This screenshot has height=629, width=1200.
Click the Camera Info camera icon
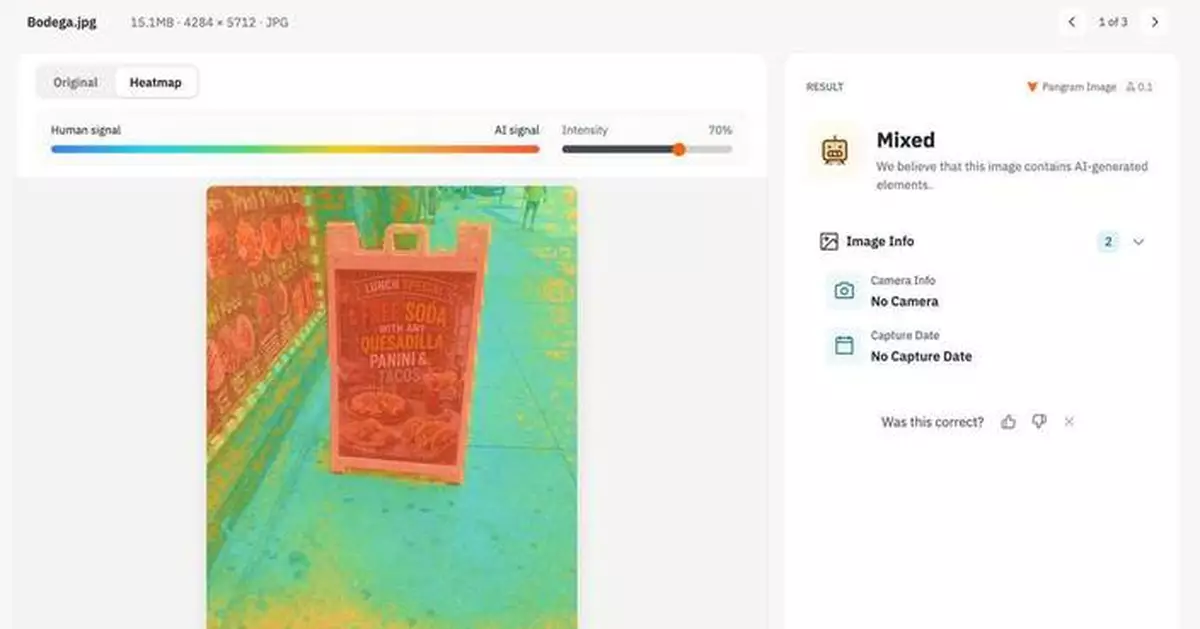point(844,291)
